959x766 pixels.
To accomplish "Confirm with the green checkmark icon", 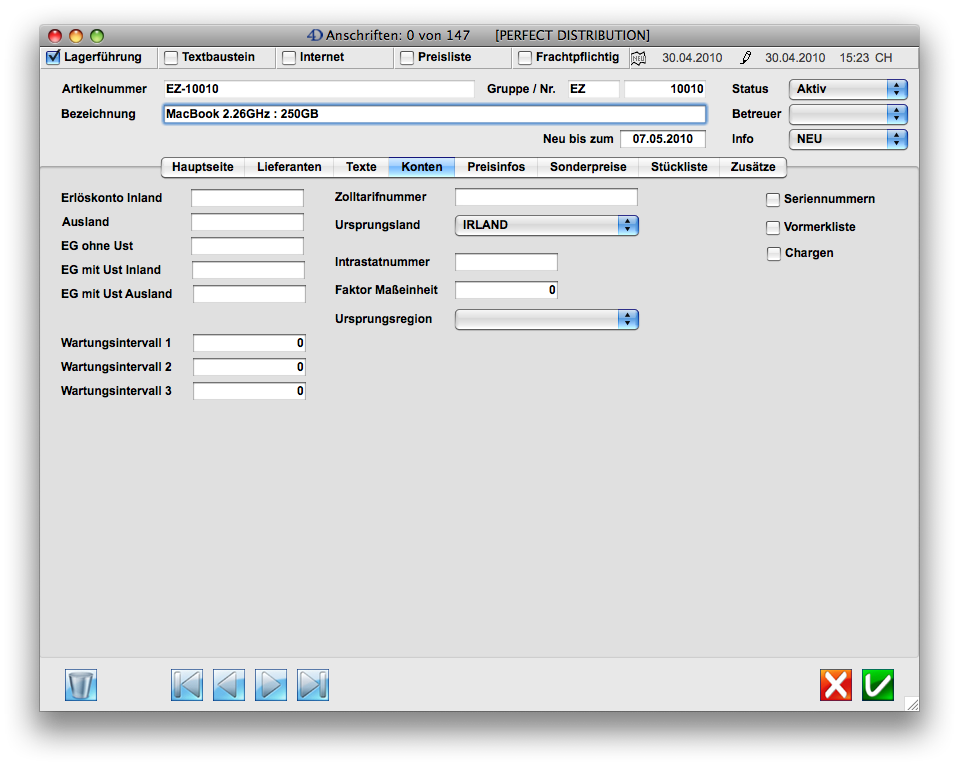I will 878,685.
